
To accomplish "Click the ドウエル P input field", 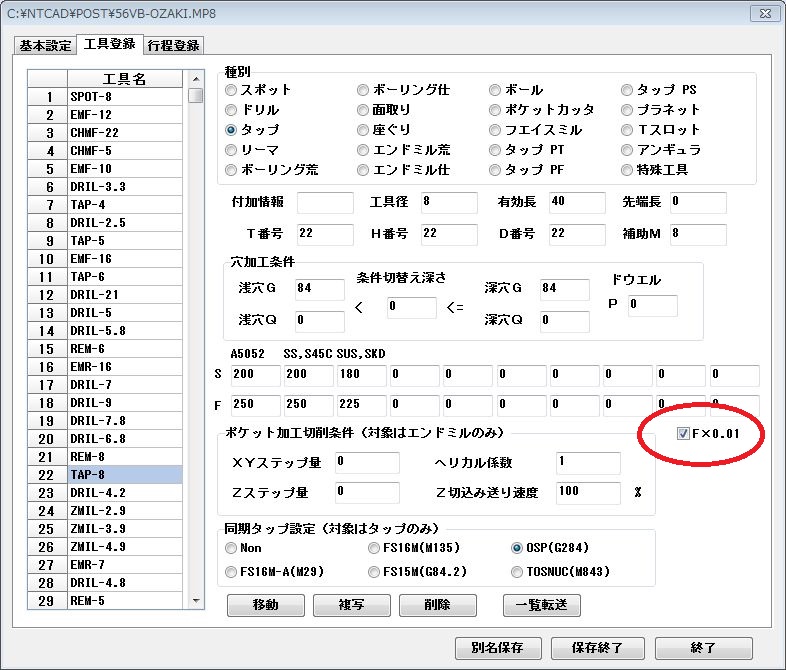I will 653,305.
